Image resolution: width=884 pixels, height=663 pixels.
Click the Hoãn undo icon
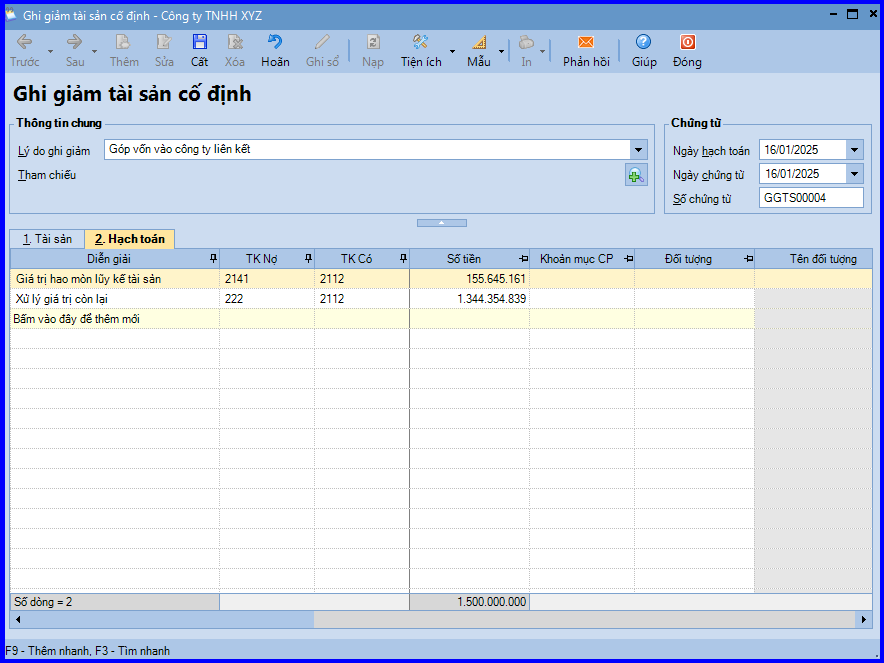[275, 43]
